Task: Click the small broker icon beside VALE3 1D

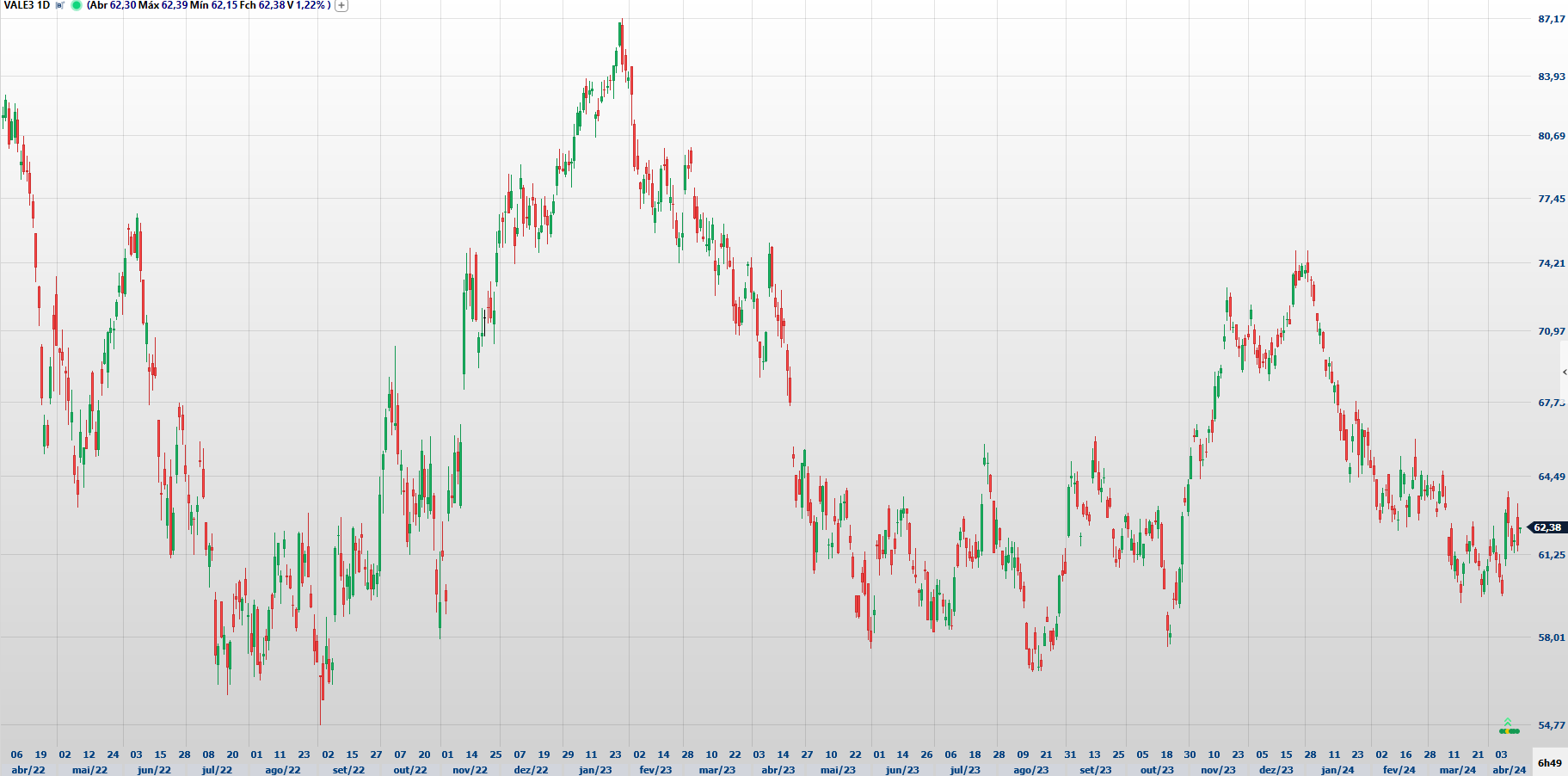Action: [60, 5]
